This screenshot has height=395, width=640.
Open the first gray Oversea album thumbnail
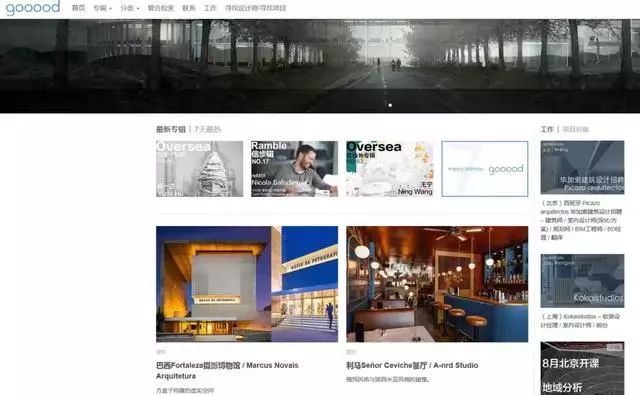pyautogui.click(x=200, y=169)
